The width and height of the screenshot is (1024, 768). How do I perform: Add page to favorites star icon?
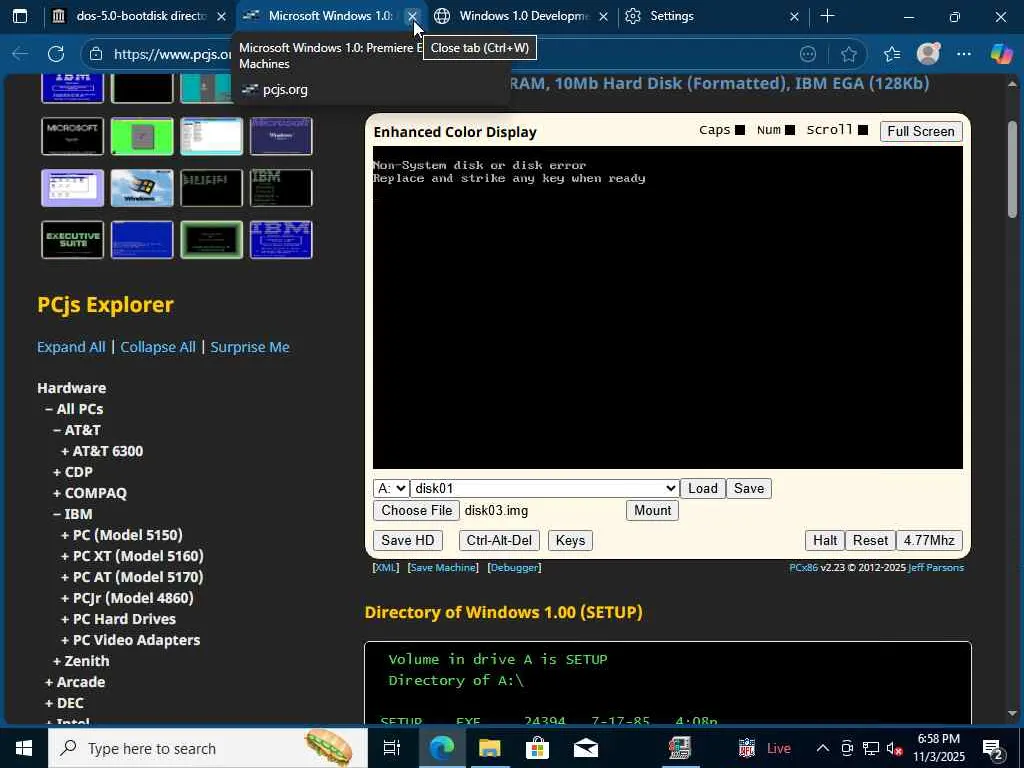(848, 54)
